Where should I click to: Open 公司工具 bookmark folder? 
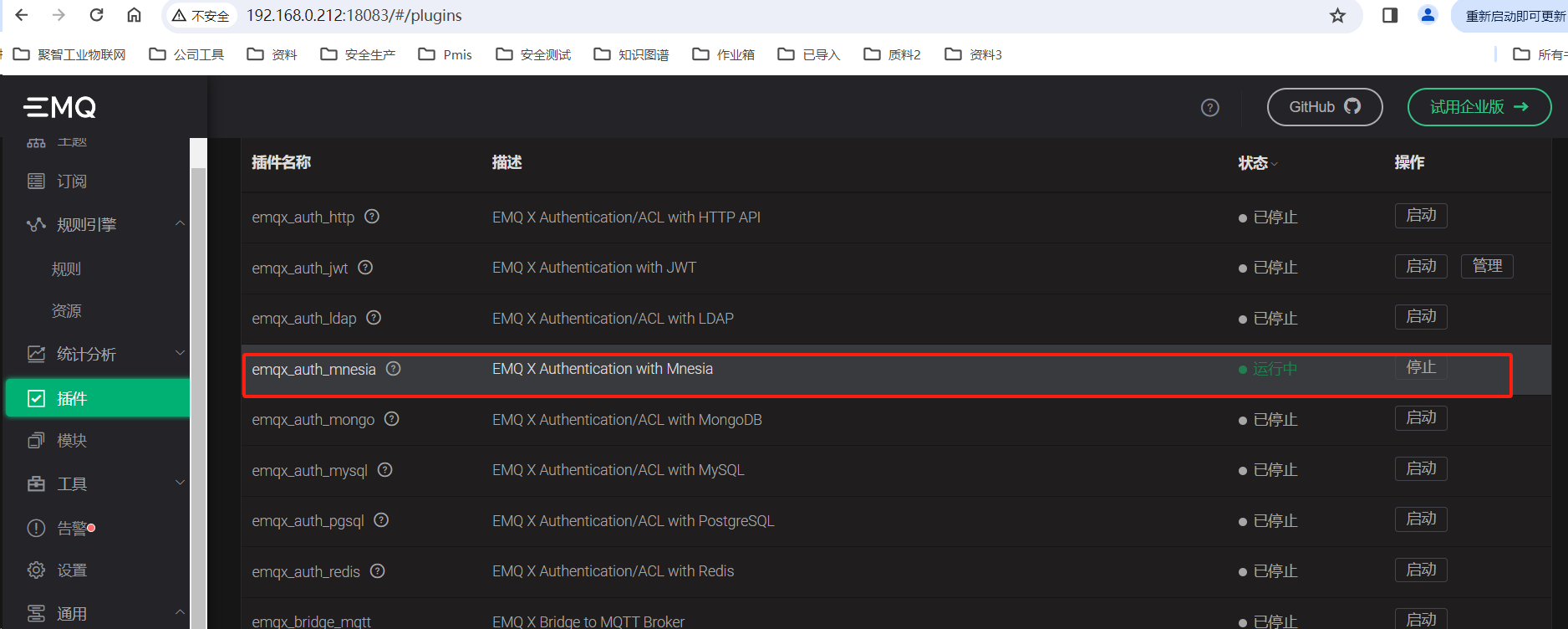(186, 54)
